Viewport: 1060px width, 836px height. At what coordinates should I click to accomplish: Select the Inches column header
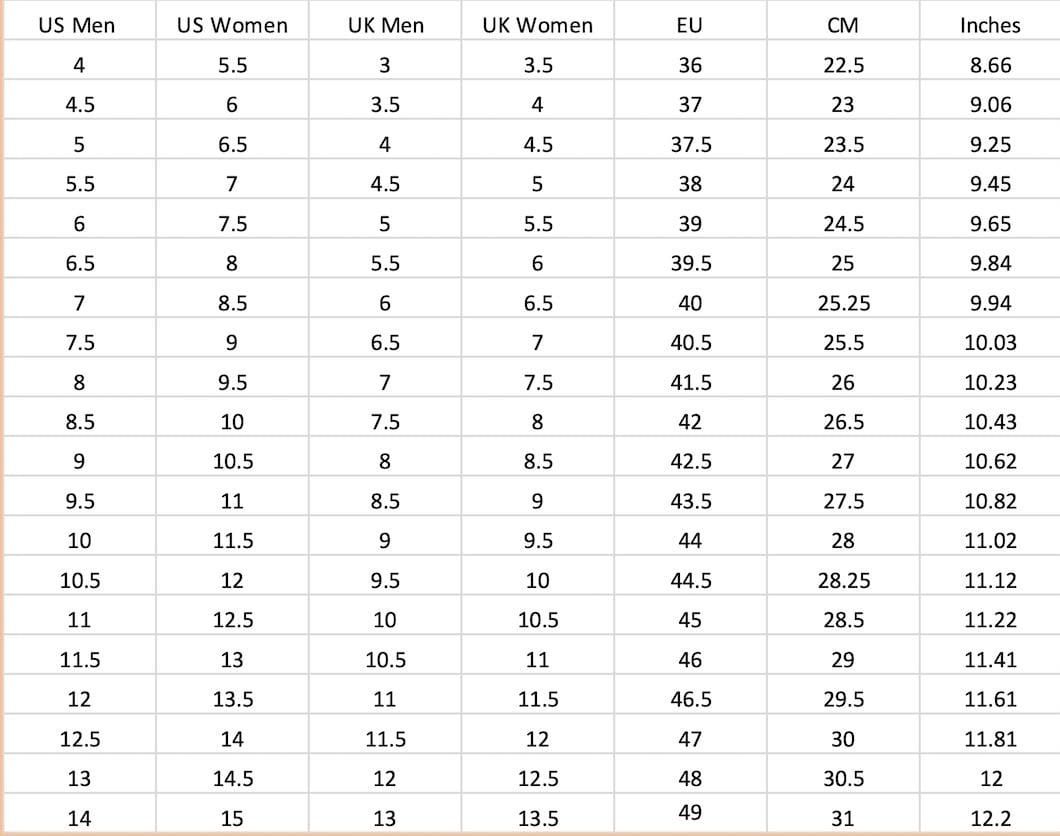(x=990, y=26)
